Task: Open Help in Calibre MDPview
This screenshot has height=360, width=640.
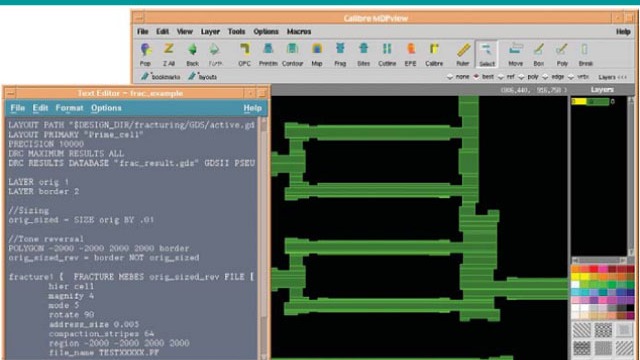Action: coord(623,31)
